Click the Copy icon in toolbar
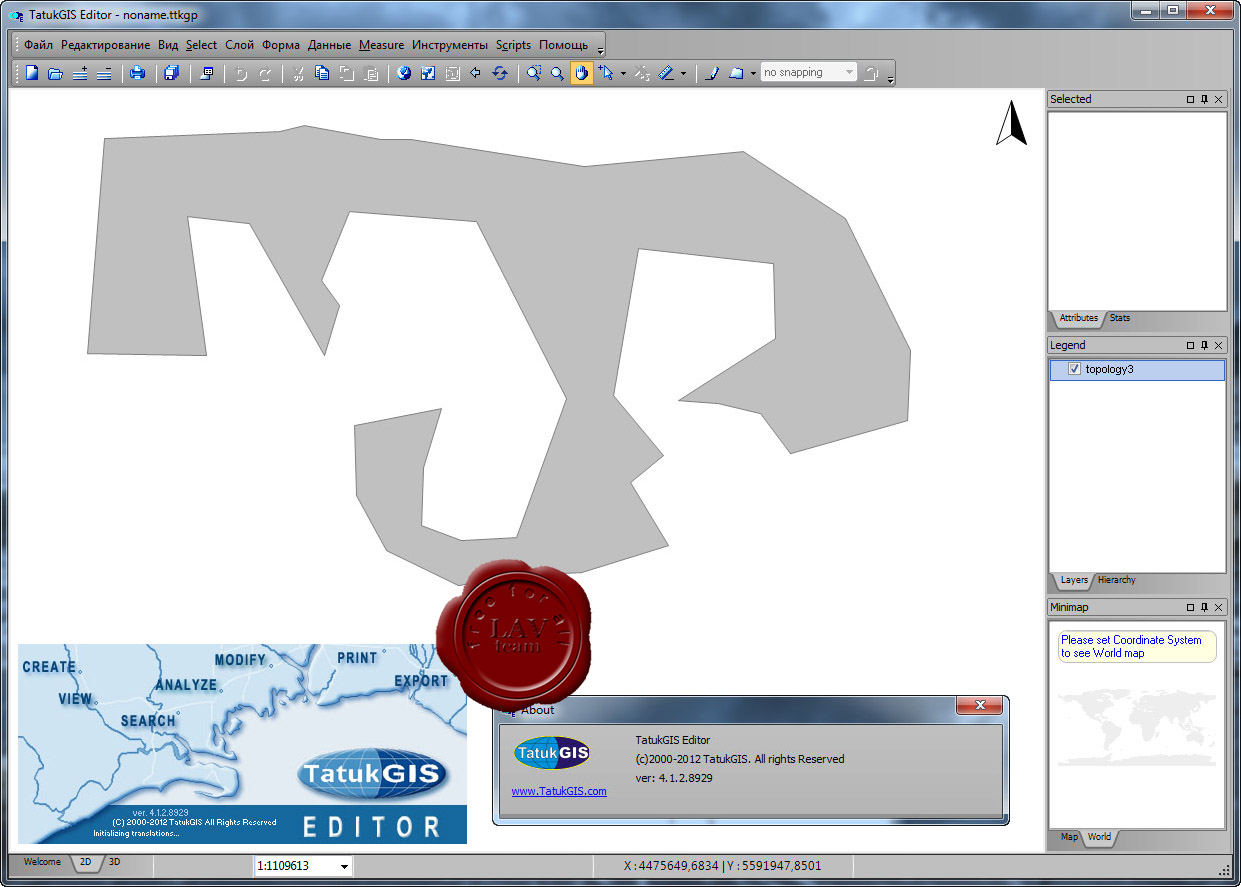 pos(322,73)
